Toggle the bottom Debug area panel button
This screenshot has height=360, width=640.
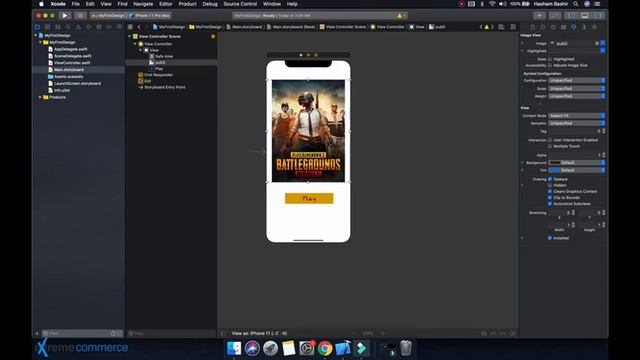pyautogui.click(x=585, y=16)
